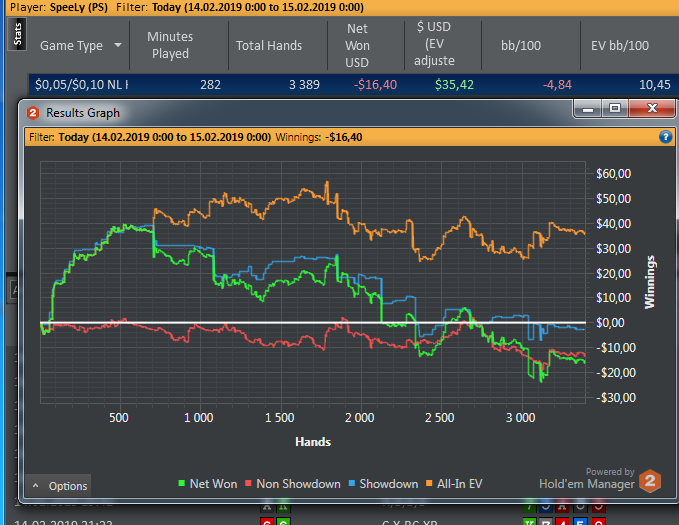Viewport: 679px width, 525px height.
Task: Sort by bb/100 column header
Action: [x=521, y=45]
